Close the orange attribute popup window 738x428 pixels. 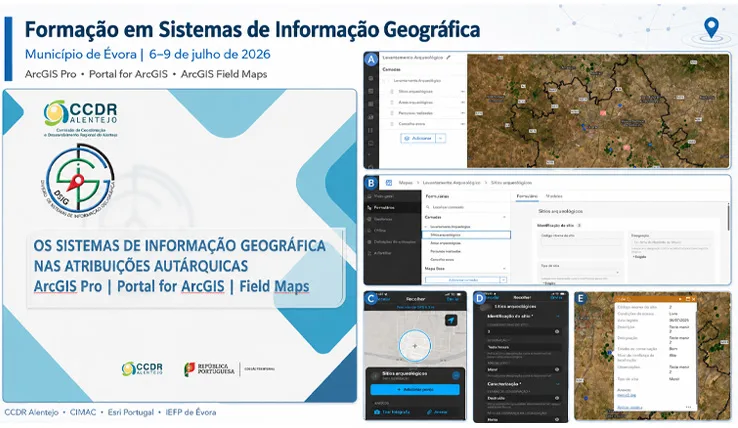[693, 299]
